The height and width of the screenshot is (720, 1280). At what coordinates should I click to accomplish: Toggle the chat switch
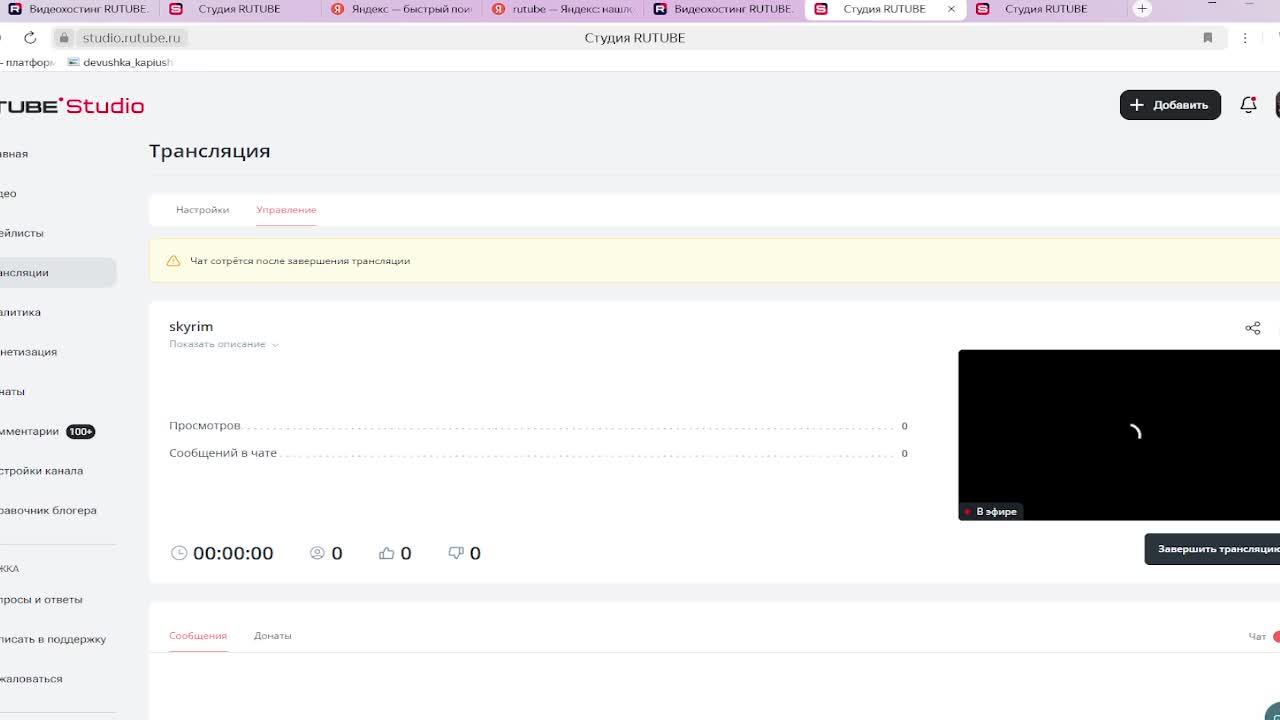pyautogui.click(x=1275, y=636)
